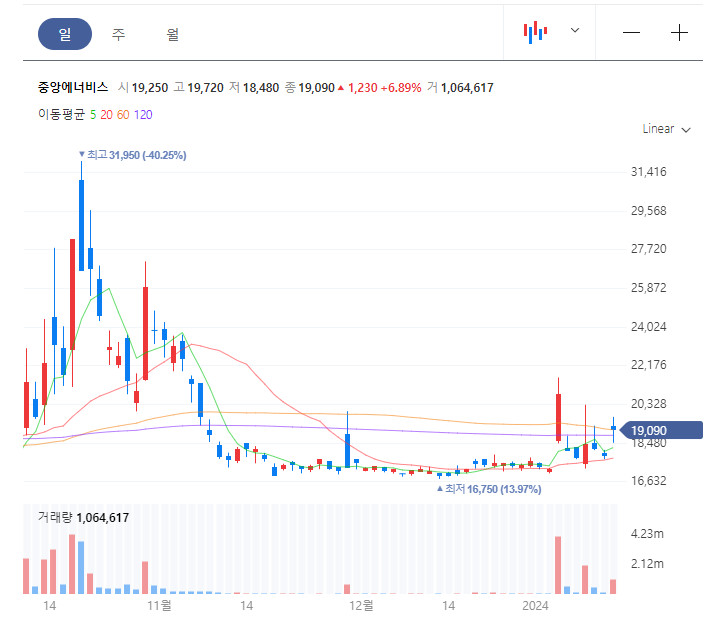Click the current price tag 19,090

pyautogui.click(x=659, y=430)
